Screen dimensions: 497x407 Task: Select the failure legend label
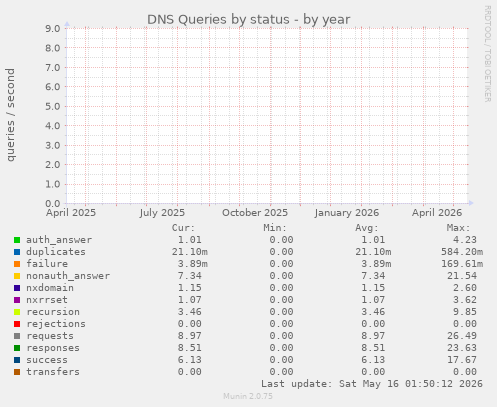47,264
